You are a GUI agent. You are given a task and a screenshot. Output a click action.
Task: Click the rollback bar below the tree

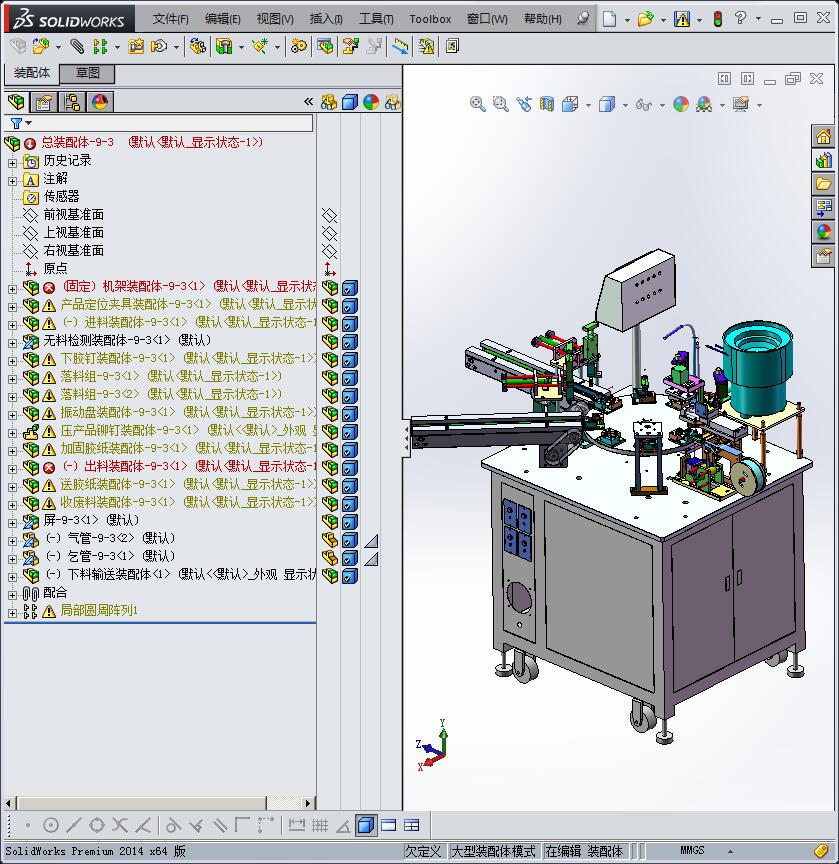coord(160,623)
